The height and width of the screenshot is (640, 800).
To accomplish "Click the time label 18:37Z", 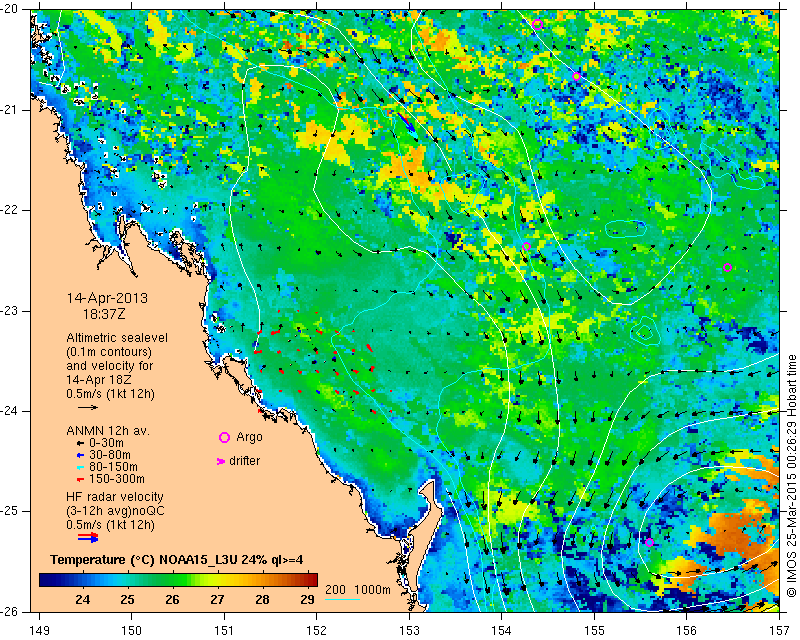I will click(104, 314).
